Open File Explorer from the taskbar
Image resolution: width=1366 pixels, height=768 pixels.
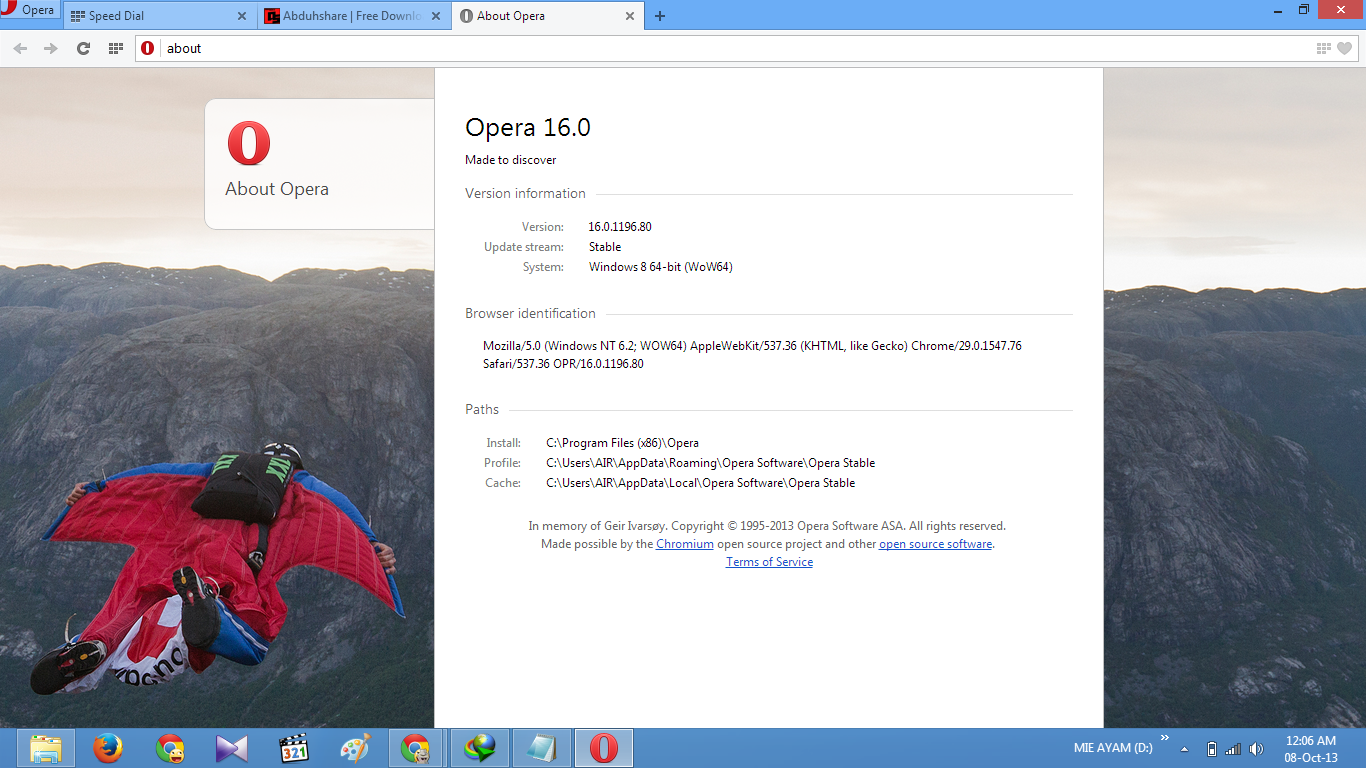pos(46,748)
